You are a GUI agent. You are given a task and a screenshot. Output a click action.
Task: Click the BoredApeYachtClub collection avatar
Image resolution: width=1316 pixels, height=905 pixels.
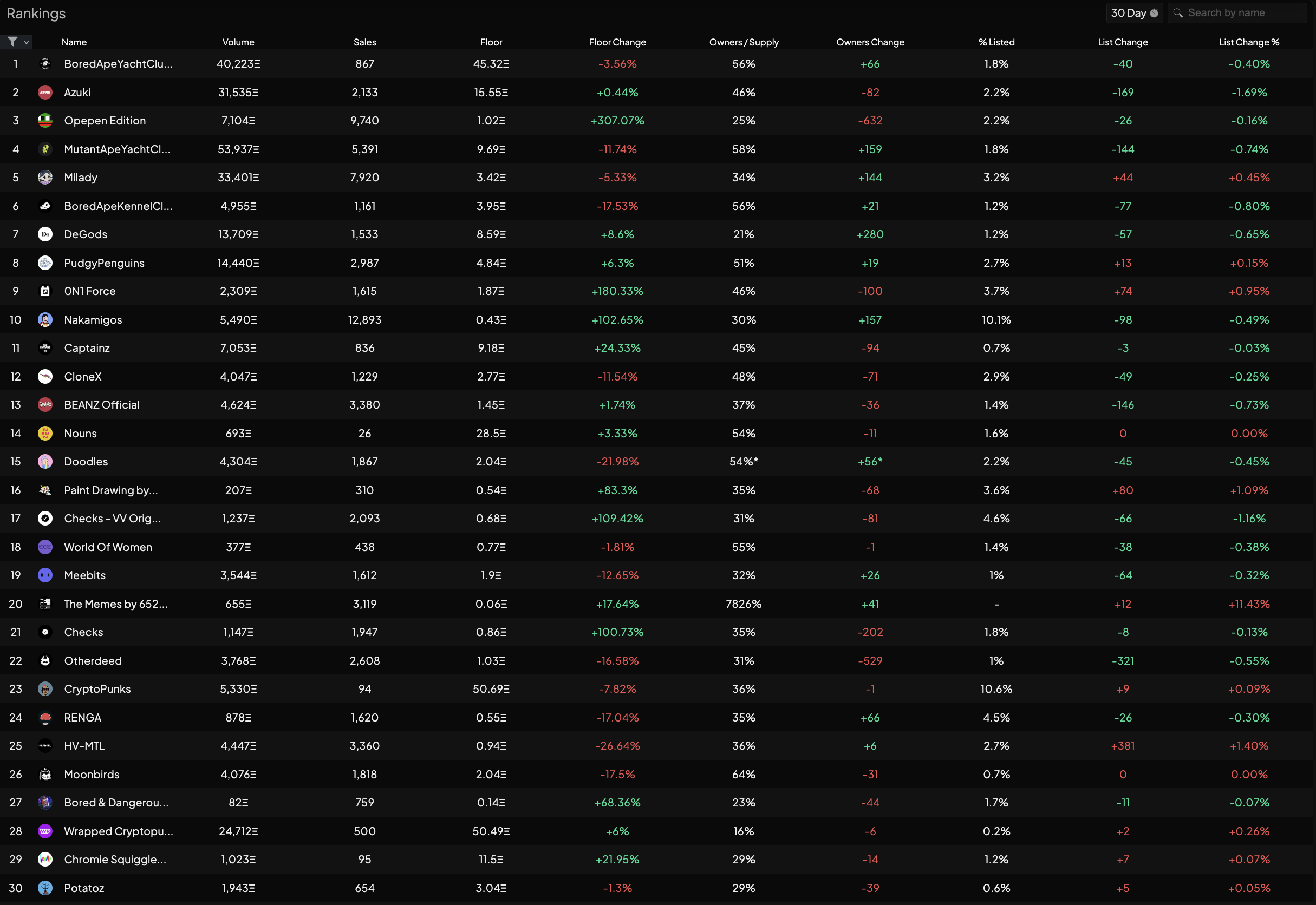click(45, 64)
